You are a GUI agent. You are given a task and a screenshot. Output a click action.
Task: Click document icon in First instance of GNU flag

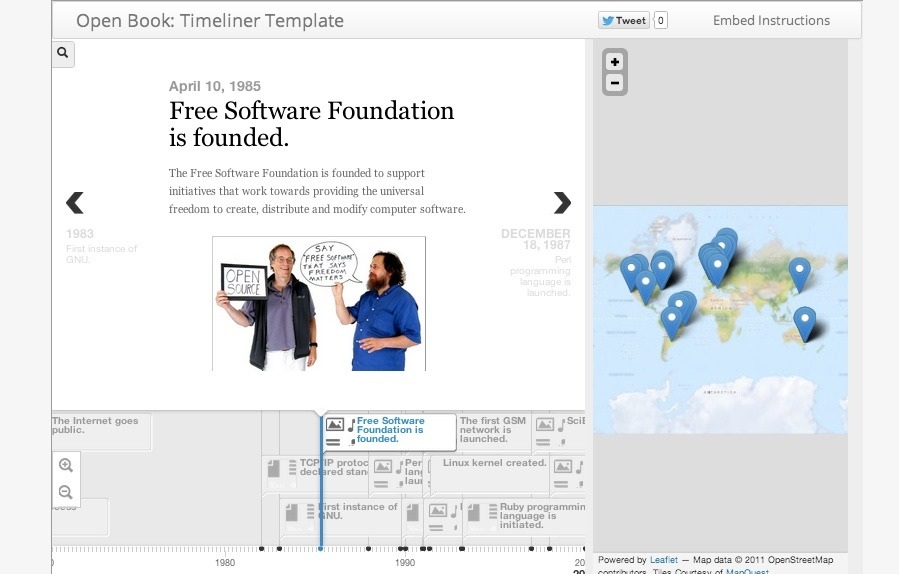(x=292, y=512)
